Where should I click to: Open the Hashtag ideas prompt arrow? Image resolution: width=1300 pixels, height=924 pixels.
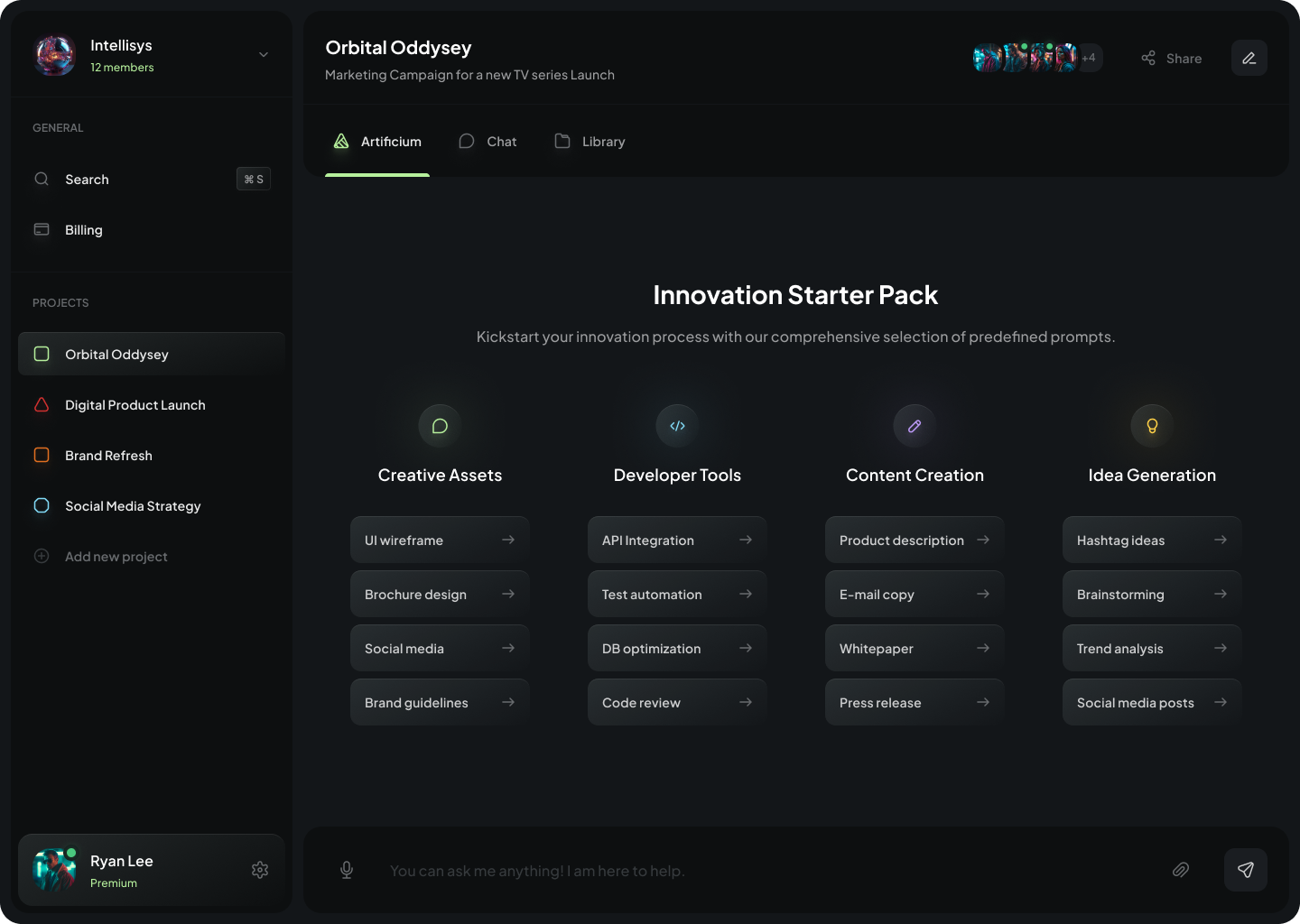pyautogui.click(x=1221, y=540)
